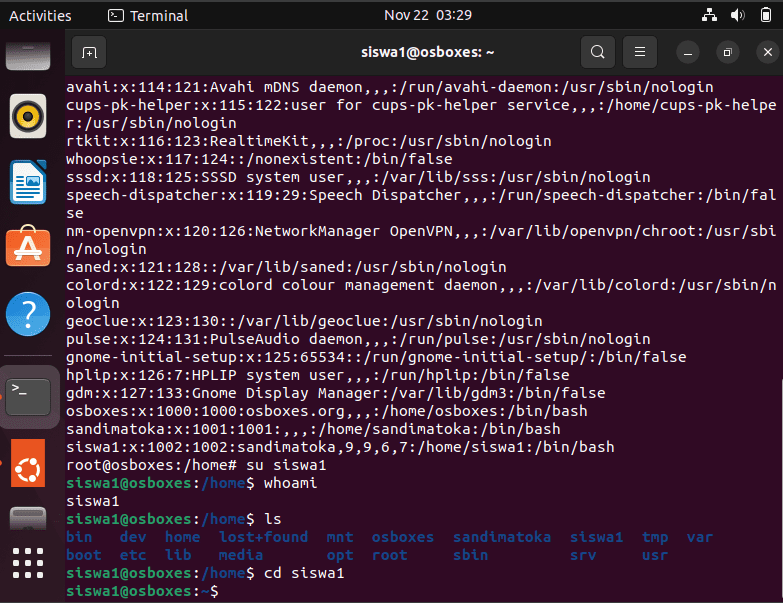Open the date and time calendar panel
Viewport: 783px width, 603px height.
(428, 15)
